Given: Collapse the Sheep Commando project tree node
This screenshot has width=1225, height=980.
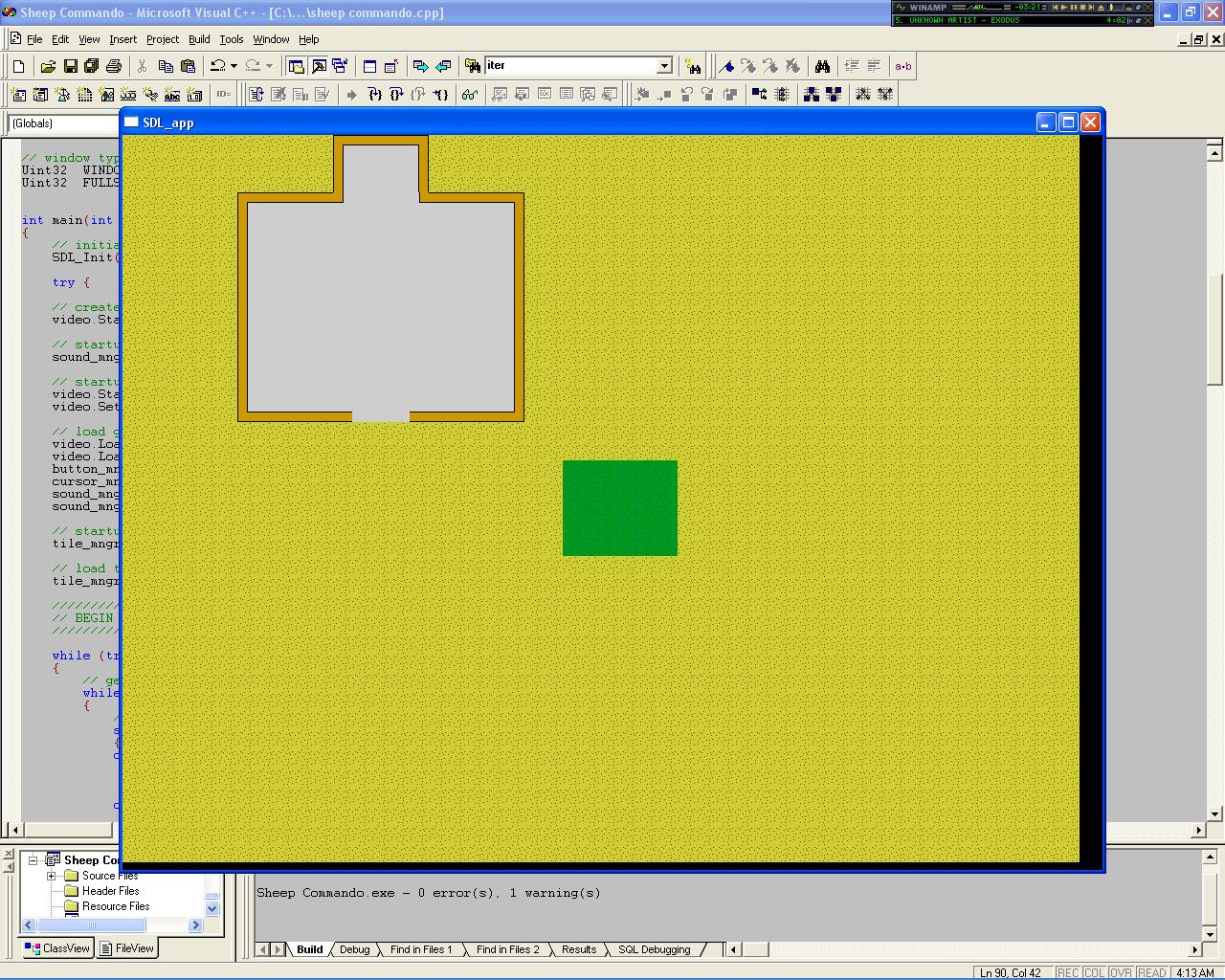Looking at the screenshot, I should click(x=32, y=859).
